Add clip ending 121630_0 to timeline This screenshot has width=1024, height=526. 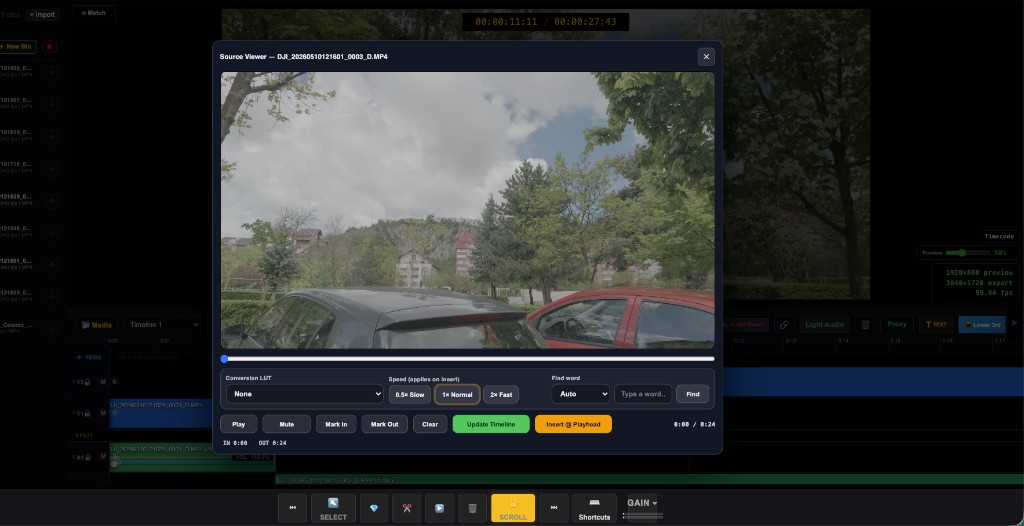(x=51, y=297)
